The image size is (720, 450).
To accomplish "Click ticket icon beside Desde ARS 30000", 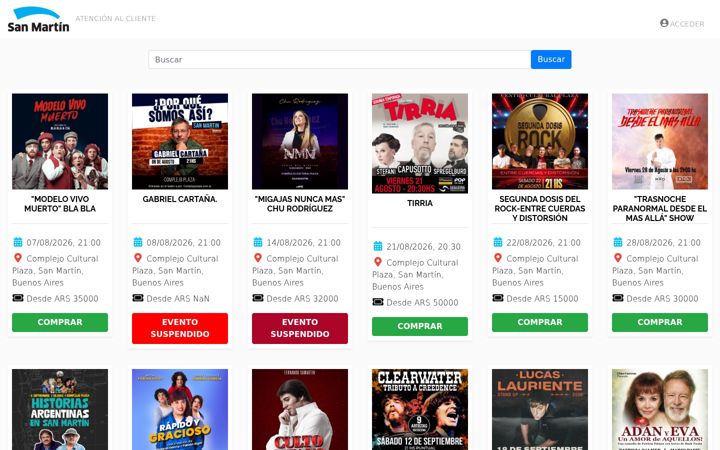I will (618, 298).
